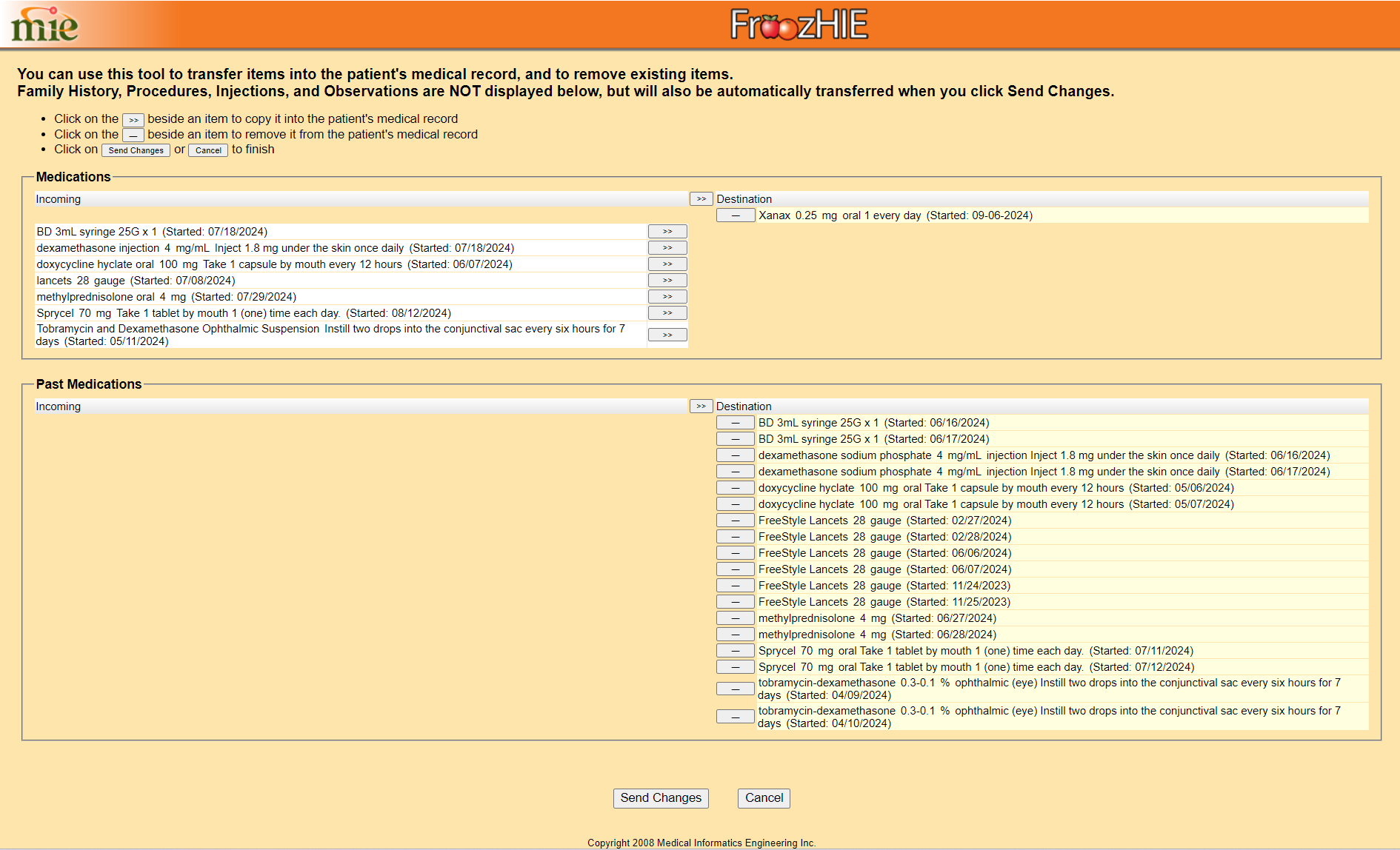Remove Sprycel started 07/11/2024
Screen dimensions: 1400x850
[x=735, y=651]
